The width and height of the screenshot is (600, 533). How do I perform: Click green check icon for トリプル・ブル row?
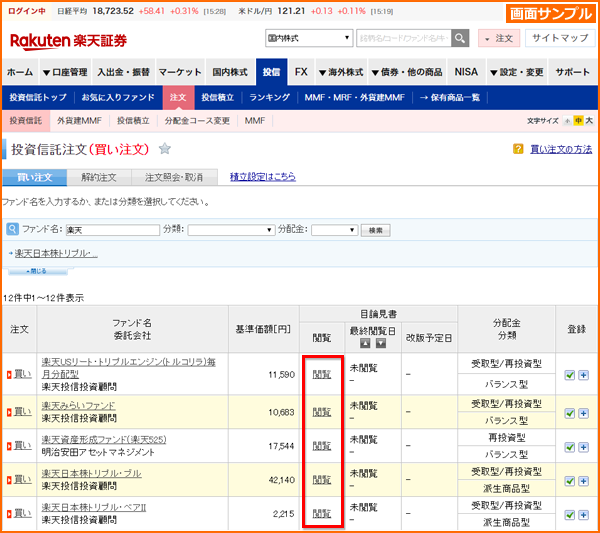tap(570, 481)
